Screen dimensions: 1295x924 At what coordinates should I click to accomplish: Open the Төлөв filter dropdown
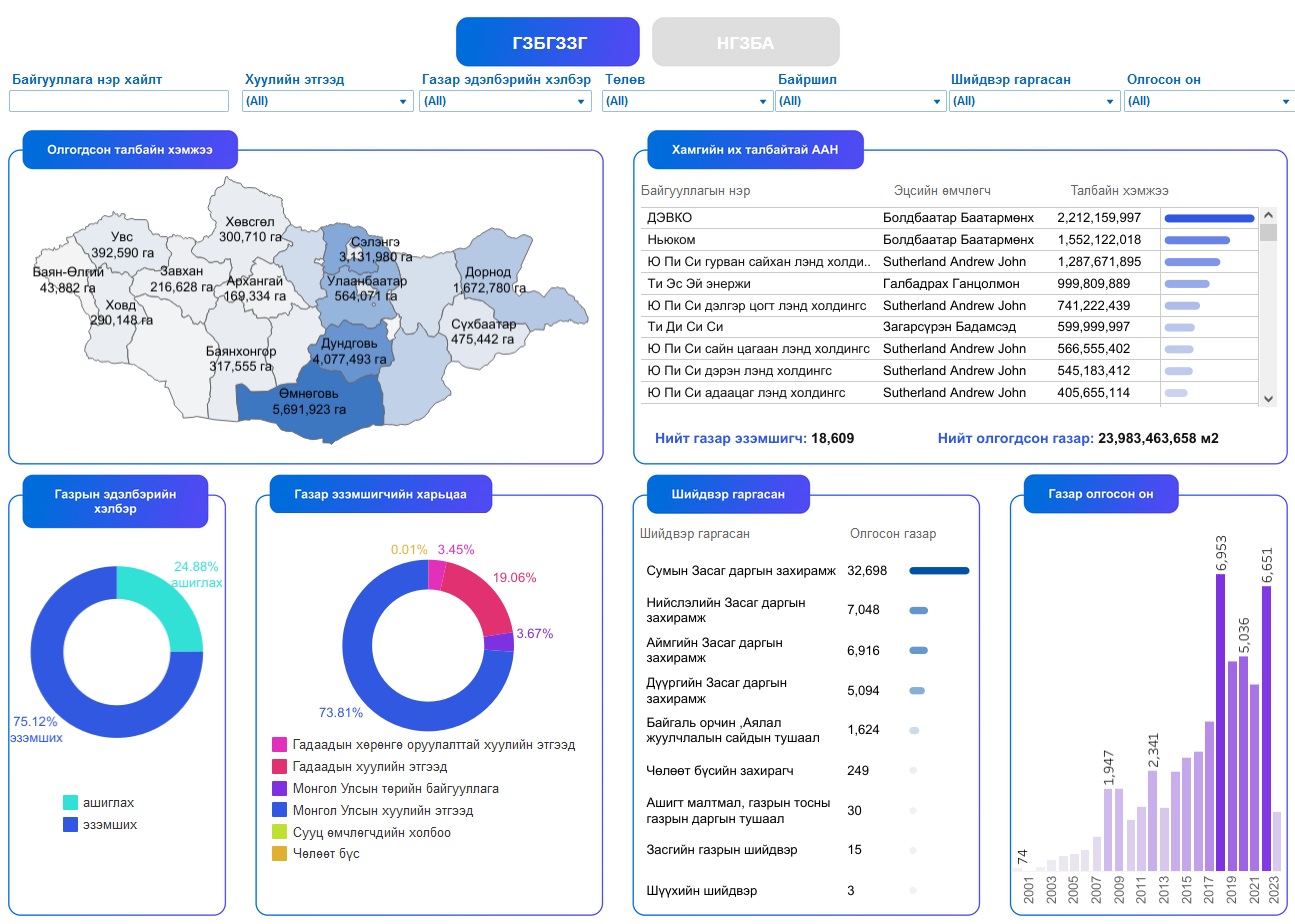click(687, 101)
